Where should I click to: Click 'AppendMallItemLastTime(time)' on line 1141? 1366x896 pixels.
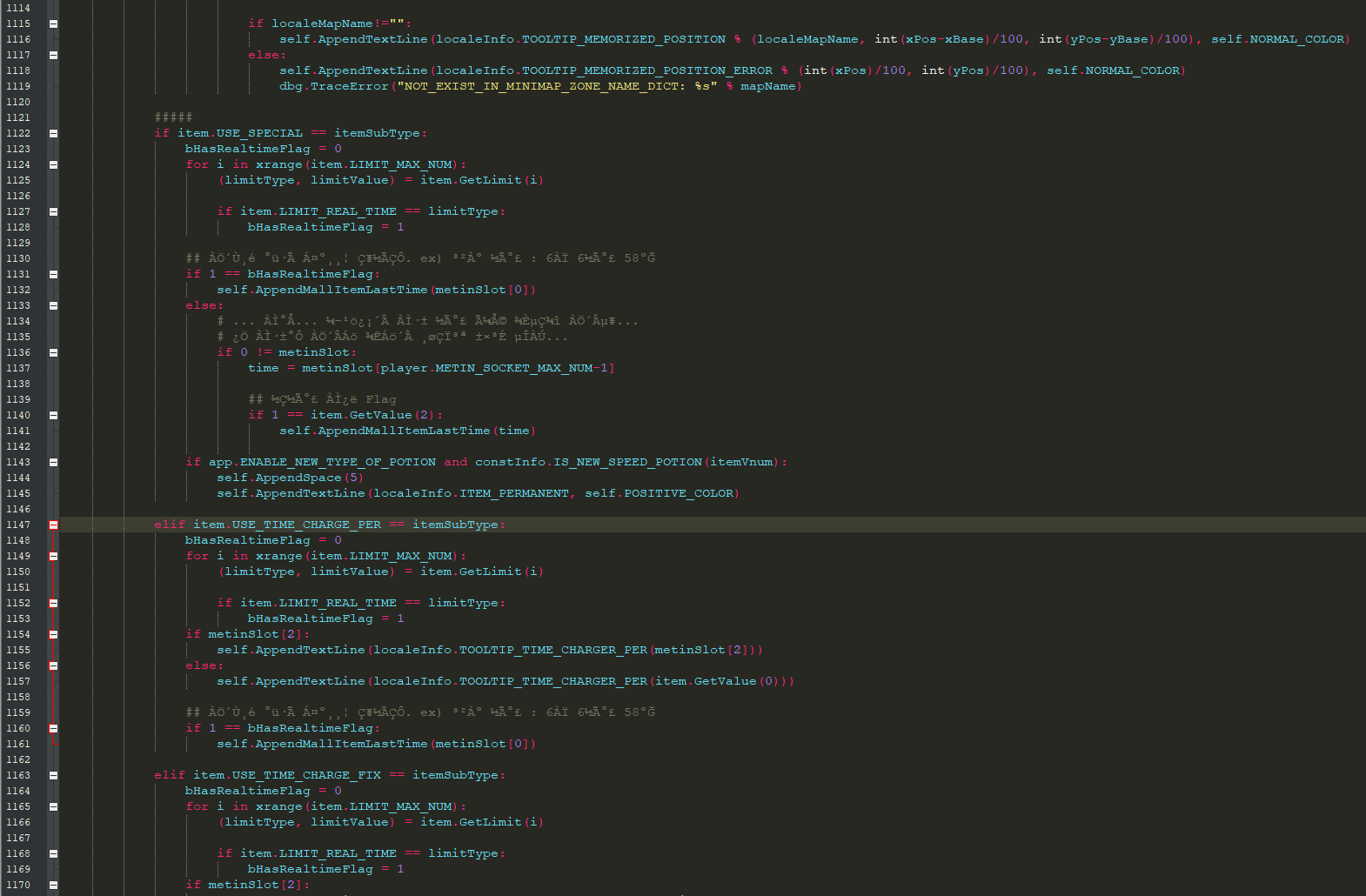(427, 431)
